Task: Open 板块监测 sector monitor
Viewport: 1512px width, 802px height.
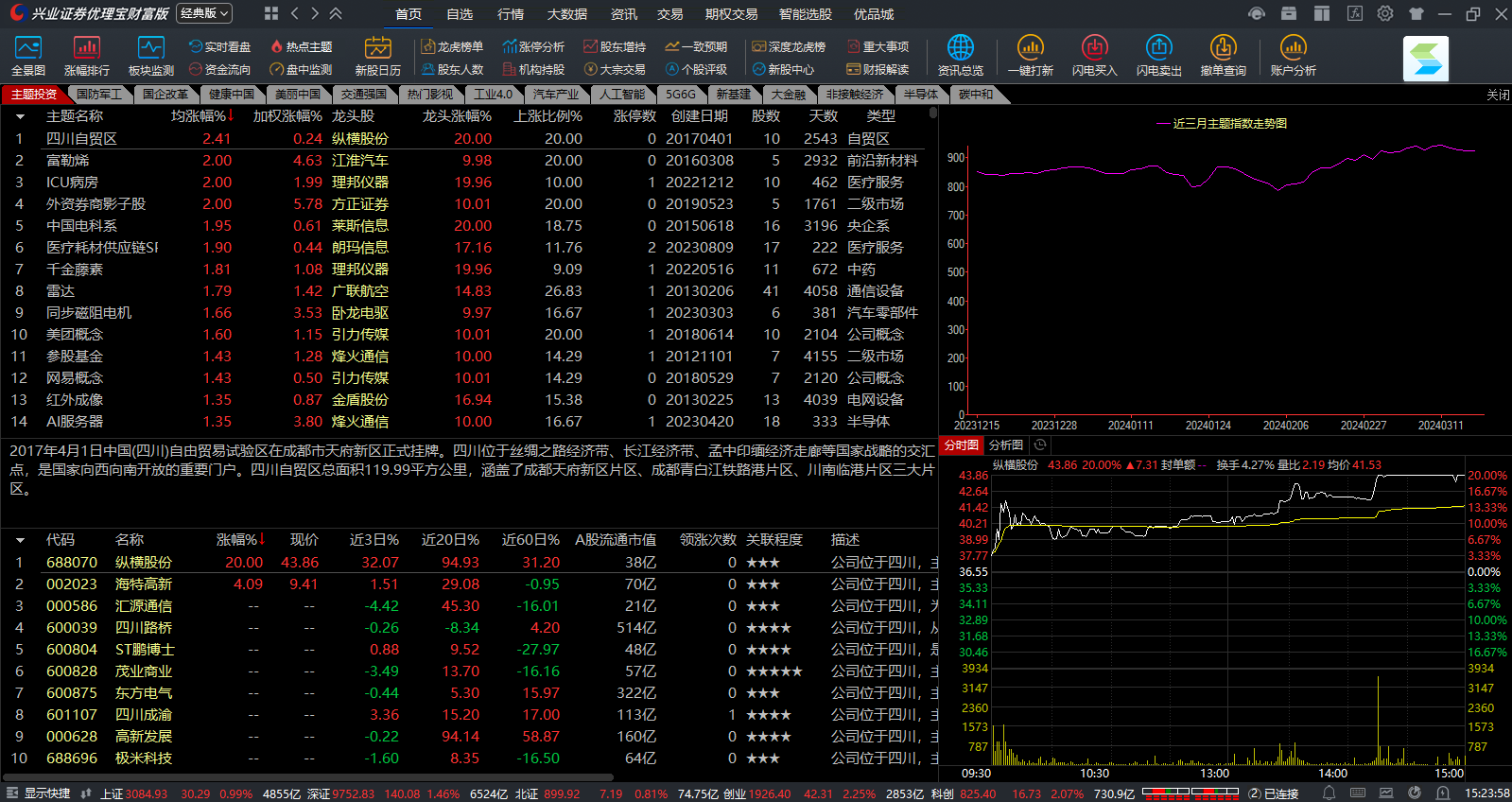Action: pyautogui.click(x=151, y=56)
